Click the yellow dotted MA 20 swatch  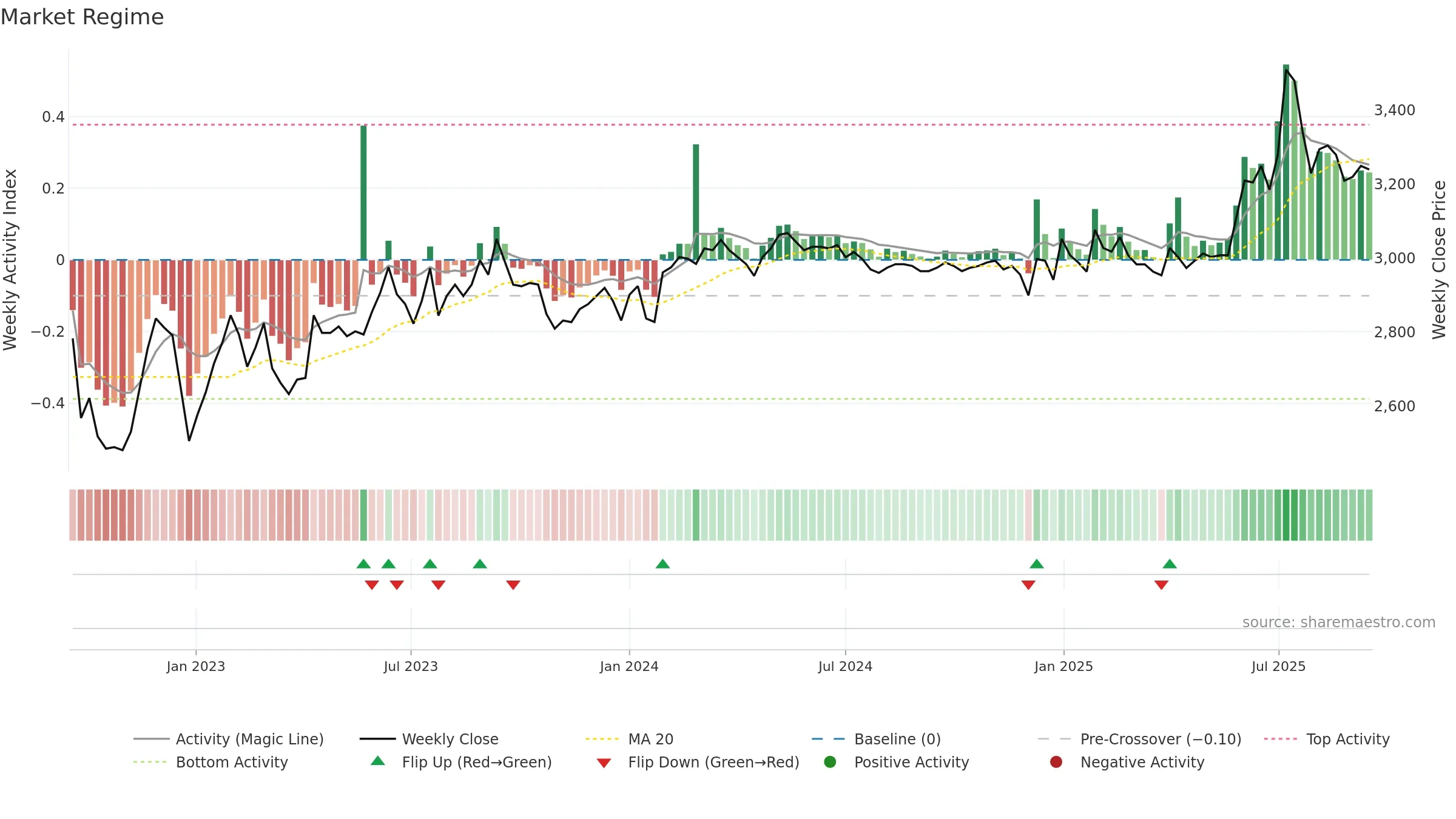pos(602,739)
